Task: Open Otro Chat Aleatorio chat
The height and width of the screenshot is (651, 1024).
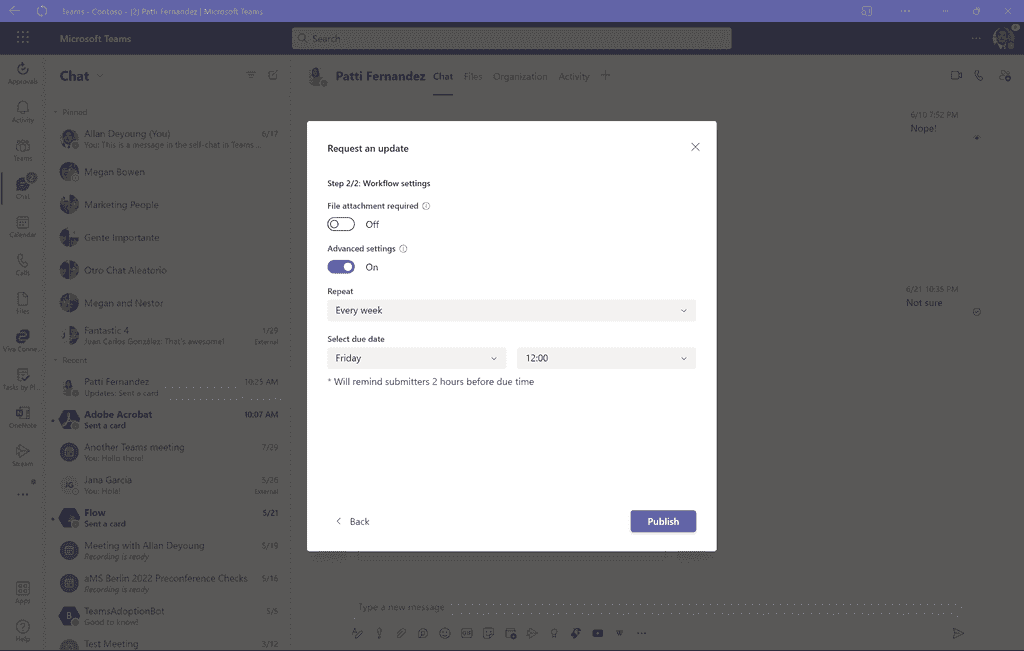Action: click(x=168, y=270)
